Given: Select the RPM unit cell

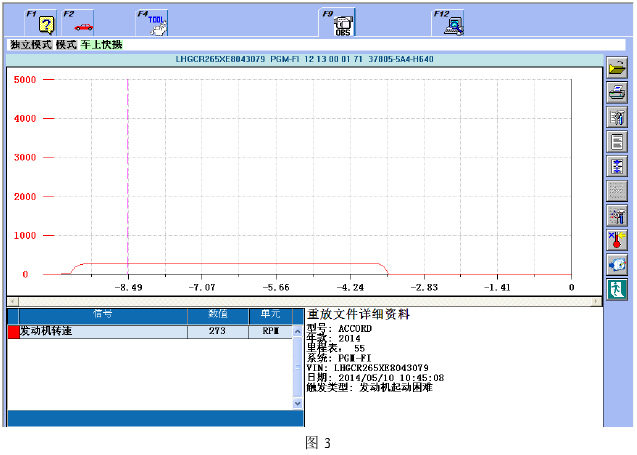Looking at the screenshot, I should (271, 332).
